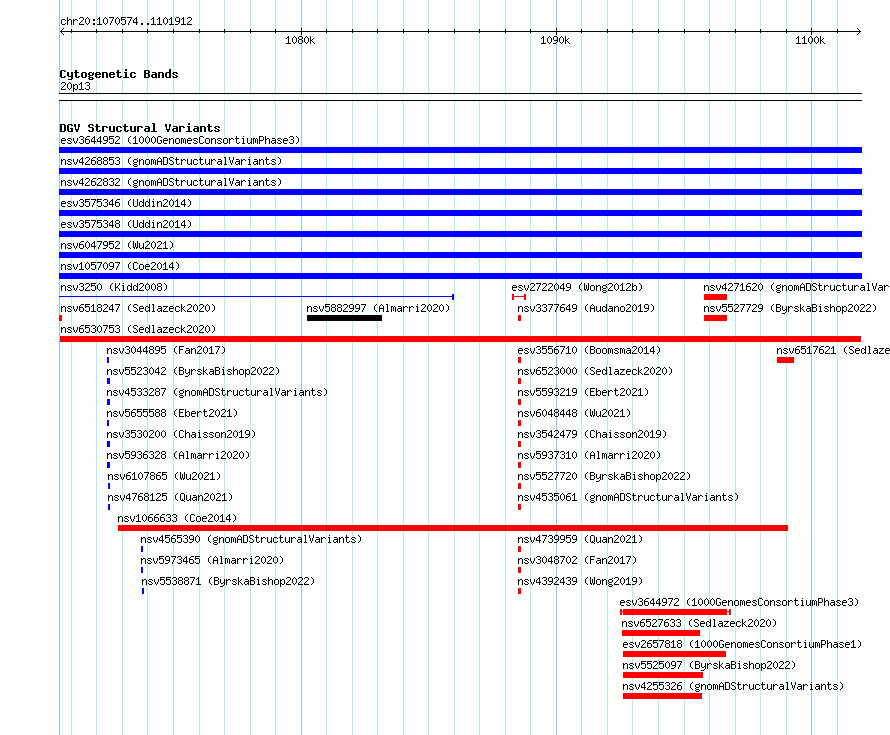Select nsv4768125 (Quan2021) label
The image size is (890, 735).
(x=170, y=497)
